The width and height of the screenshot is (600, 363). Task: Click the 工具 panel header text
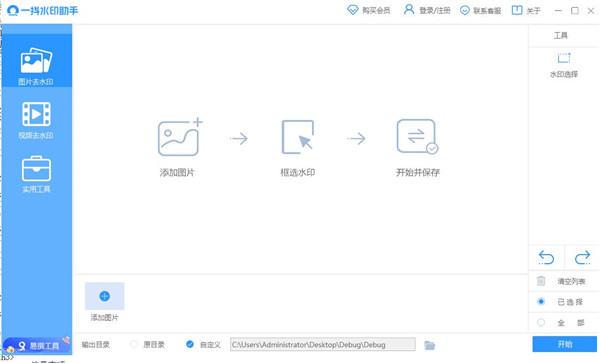[x=561, y=36]
